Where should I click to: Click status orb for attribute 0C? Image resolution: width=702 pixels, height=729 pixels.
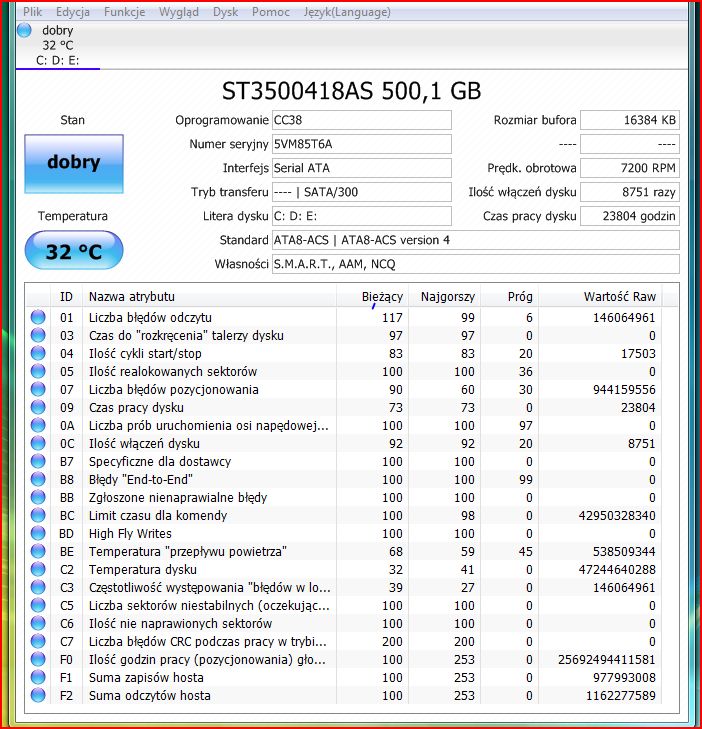tap(38, 443)
